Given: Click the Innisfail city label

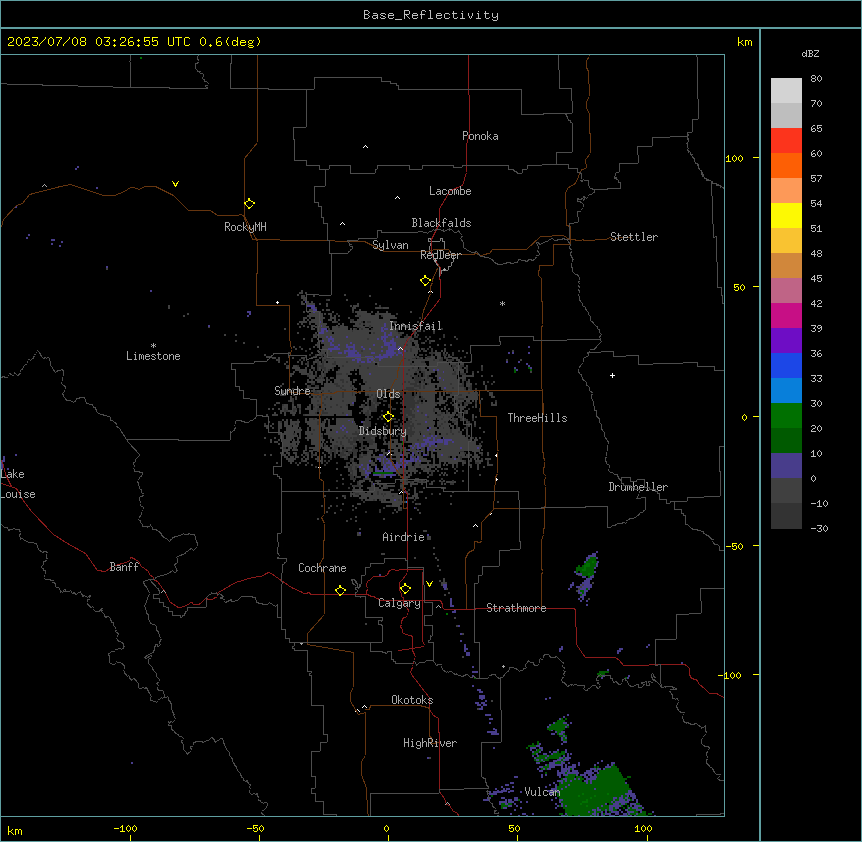Looking at the screenshot, I should pos(416,326).
